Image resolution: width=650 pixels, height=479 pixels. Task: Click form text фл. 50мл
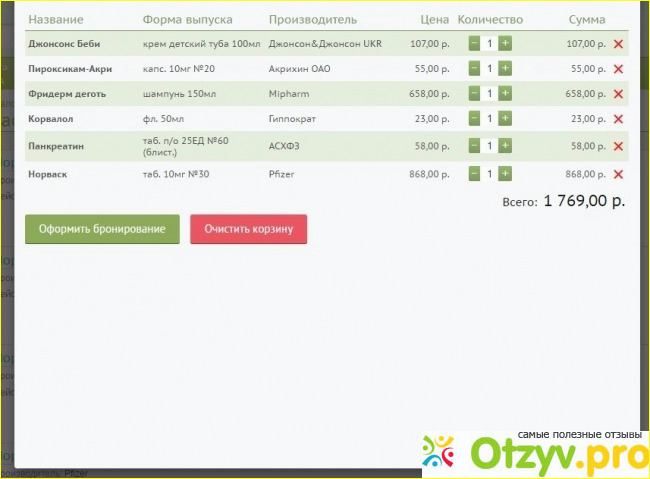163,119
